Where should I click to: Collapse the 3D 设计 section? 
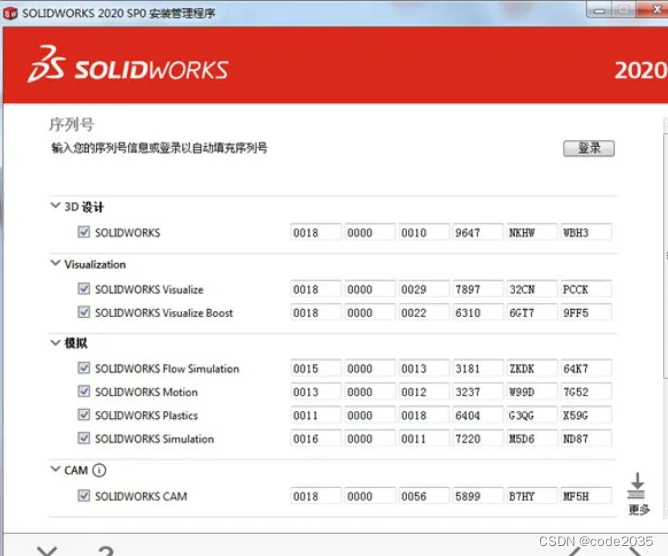click(x=55, y=206)
